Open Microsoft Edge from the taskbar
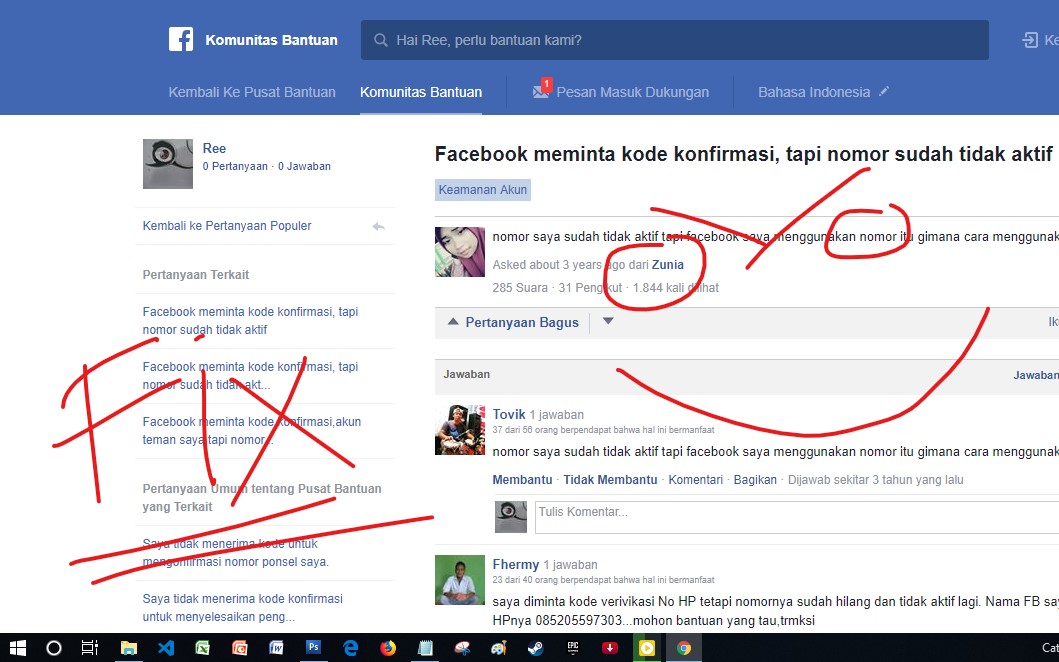 coord(351,648)
